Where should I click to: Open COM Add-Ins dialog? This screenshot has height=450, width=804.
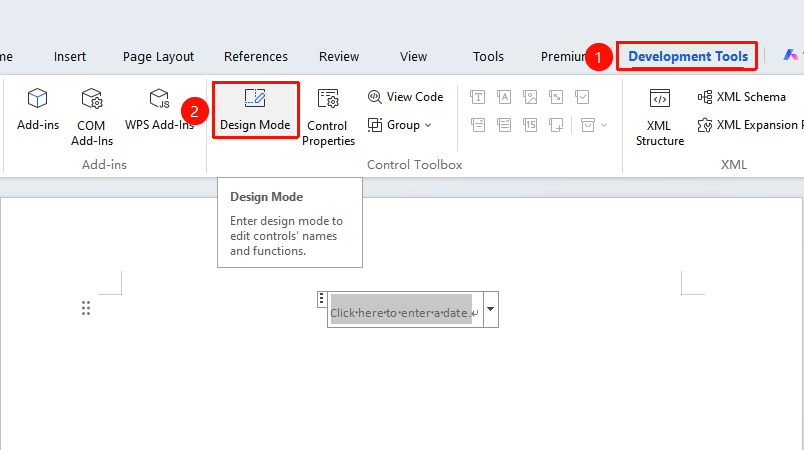92,117
